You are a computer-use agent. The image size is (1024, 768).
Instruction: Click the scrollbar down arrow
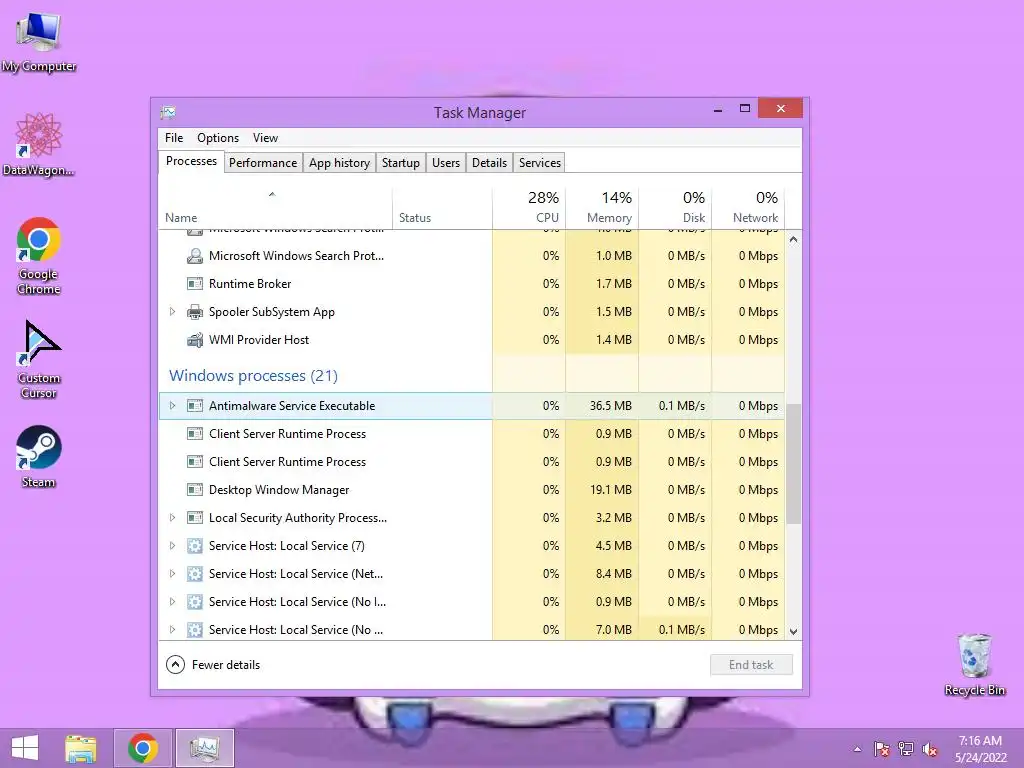click(x=793, y=632)
